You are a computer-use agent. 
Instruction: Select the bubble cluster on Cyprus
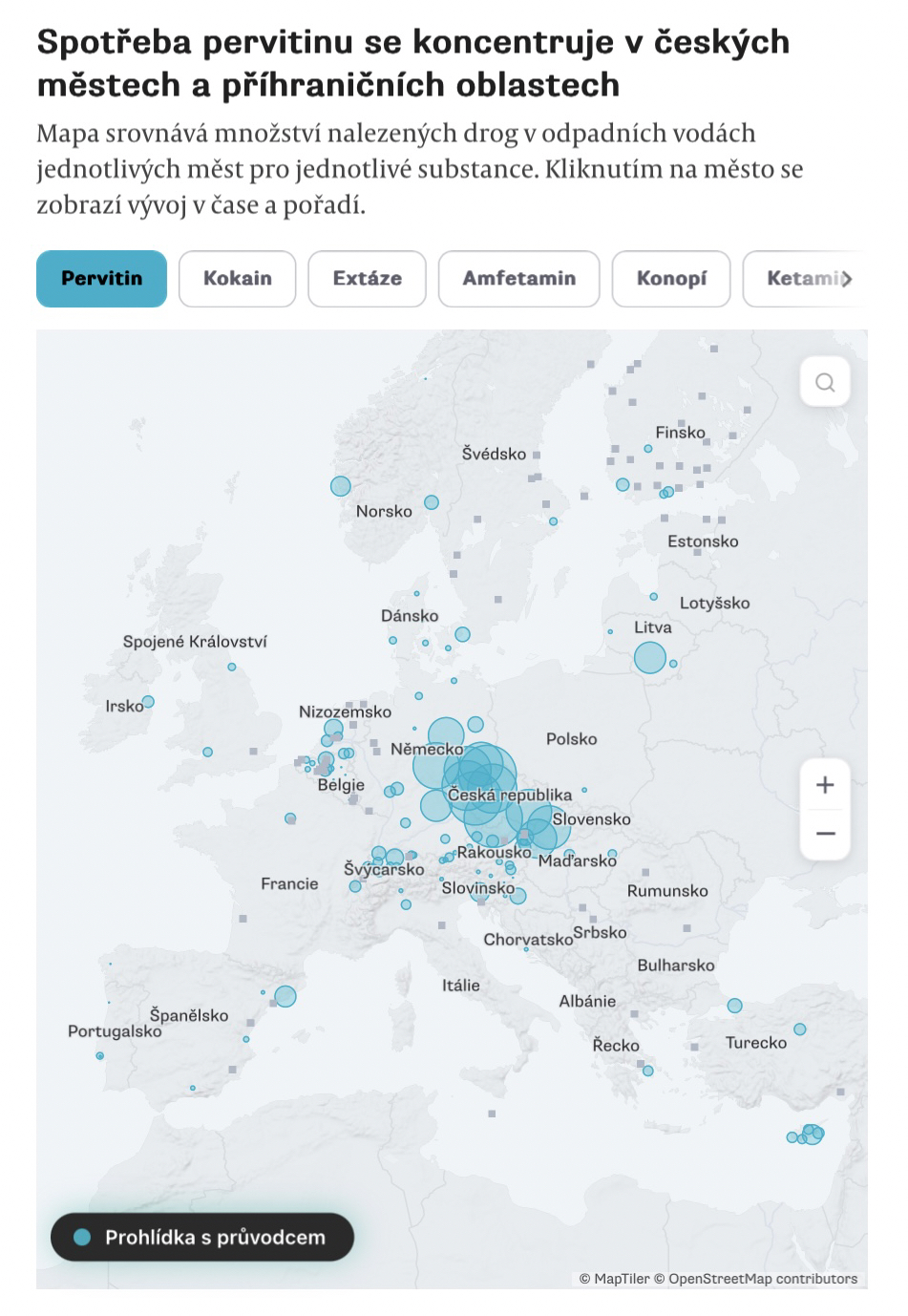(811, 1134)
